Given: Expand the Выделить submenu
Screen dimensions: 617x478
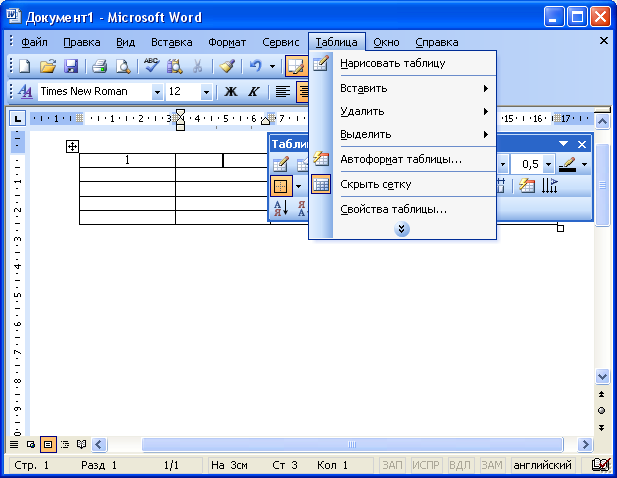Looking at the screenshot, I should click(x=403, y=134).
